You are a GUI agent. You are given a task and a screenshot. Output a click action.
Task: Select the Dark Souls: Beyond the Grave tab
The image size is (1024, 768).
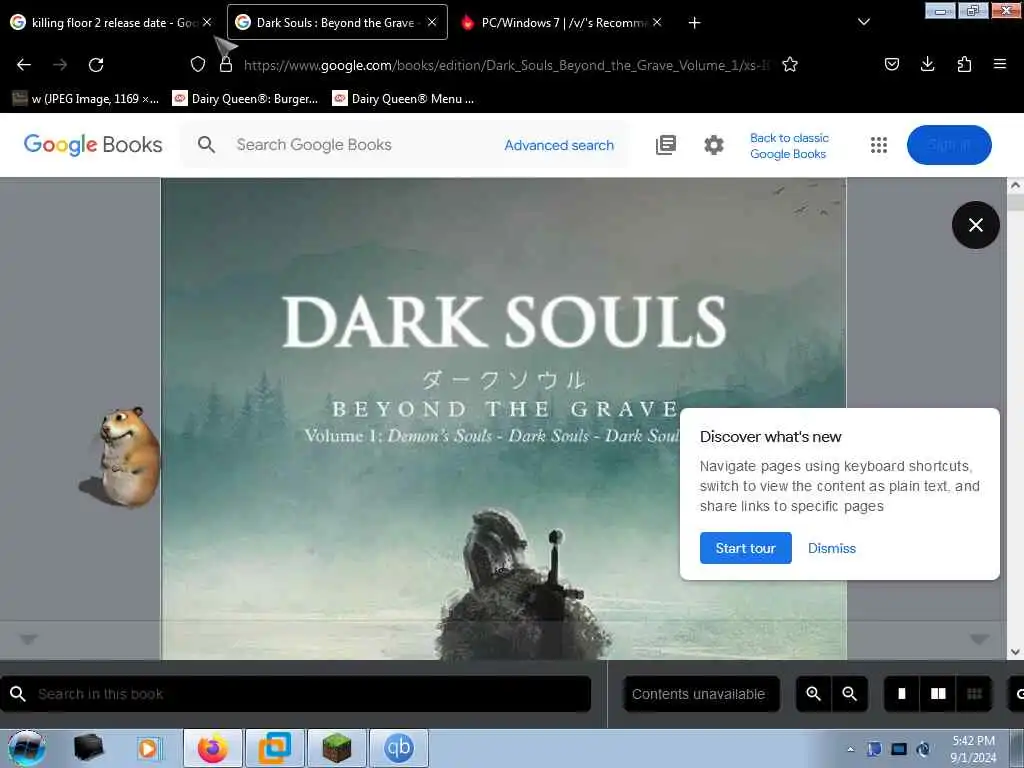(336, 22)
